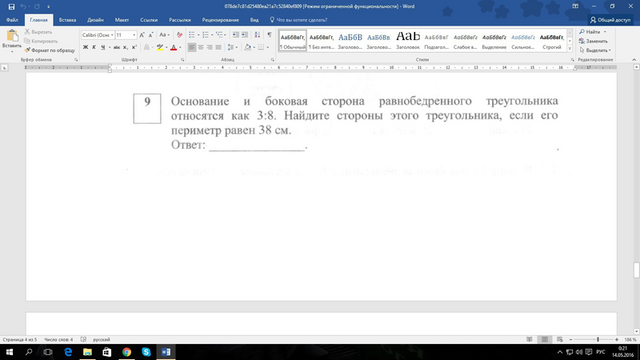The height and width of the screenshot is (360, 640).
Task: Open the font size dropdown
Action: 125,35
